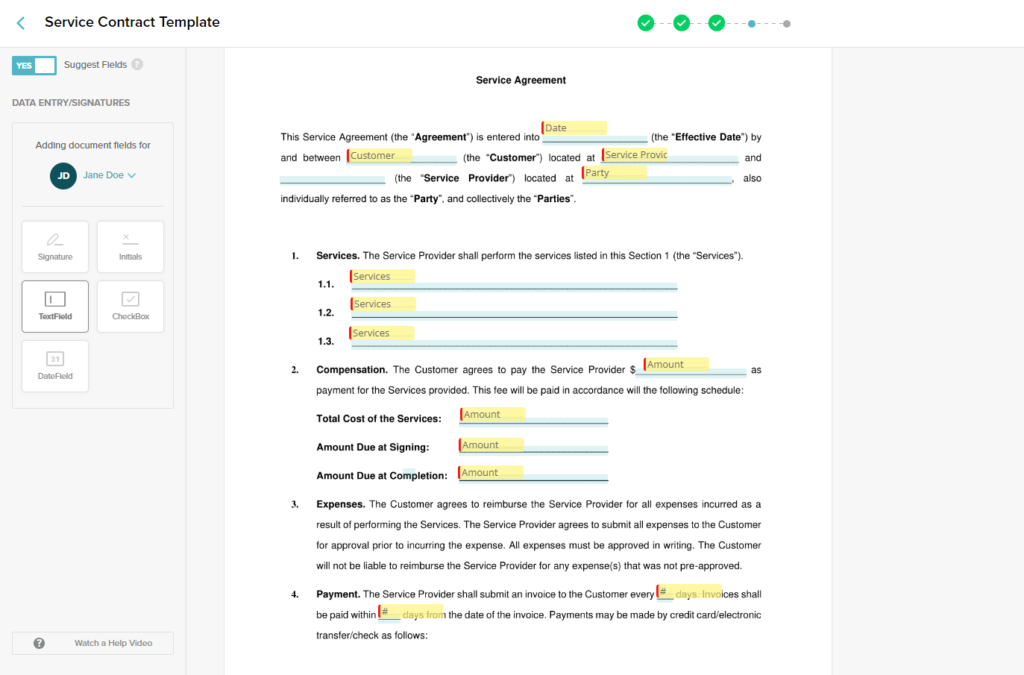
Task: Select the Initials field tool
Action: coord(130,246)
